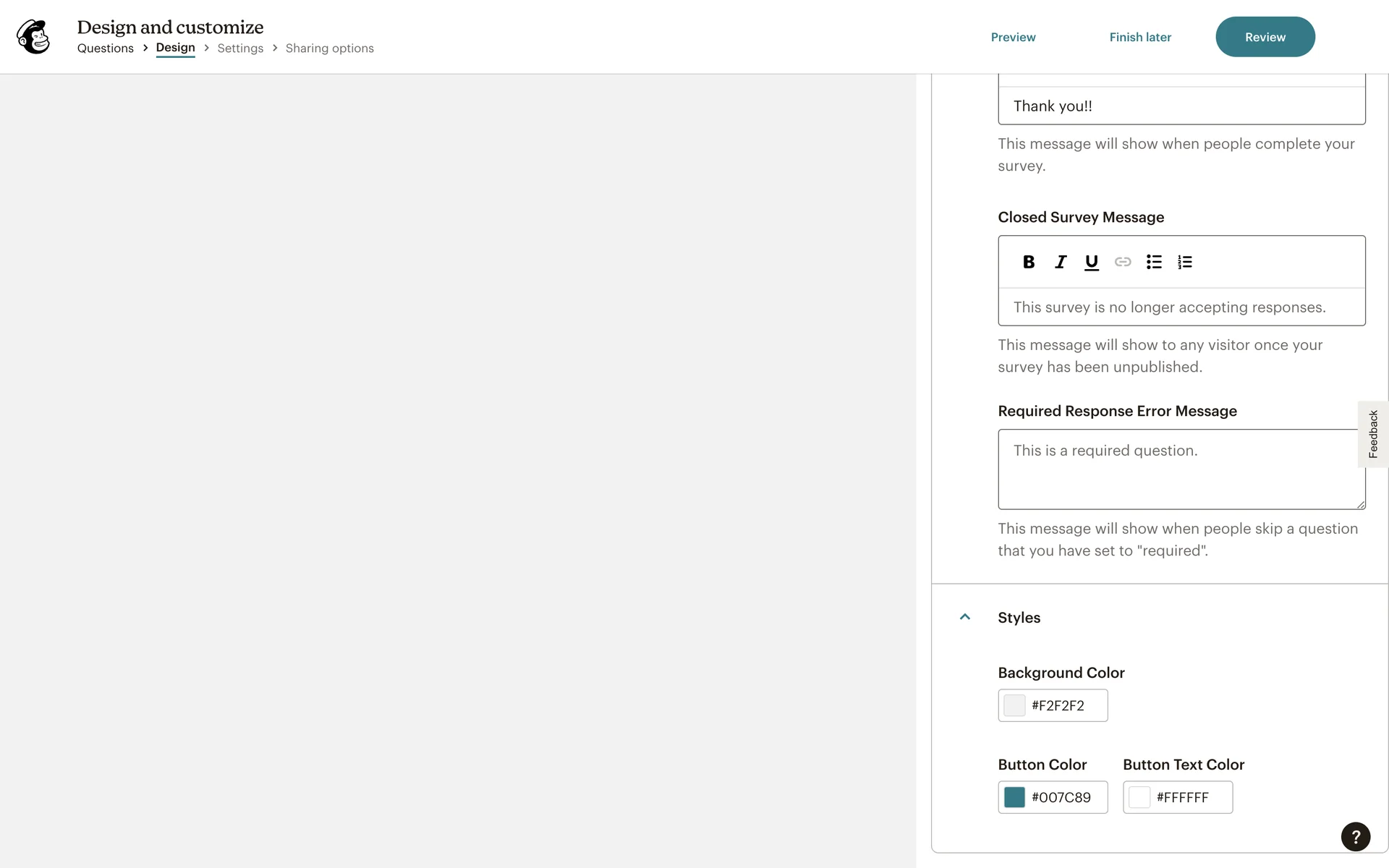Toggle Underline formatting in message editor

pyautogui.click(x=1091, y=262)
